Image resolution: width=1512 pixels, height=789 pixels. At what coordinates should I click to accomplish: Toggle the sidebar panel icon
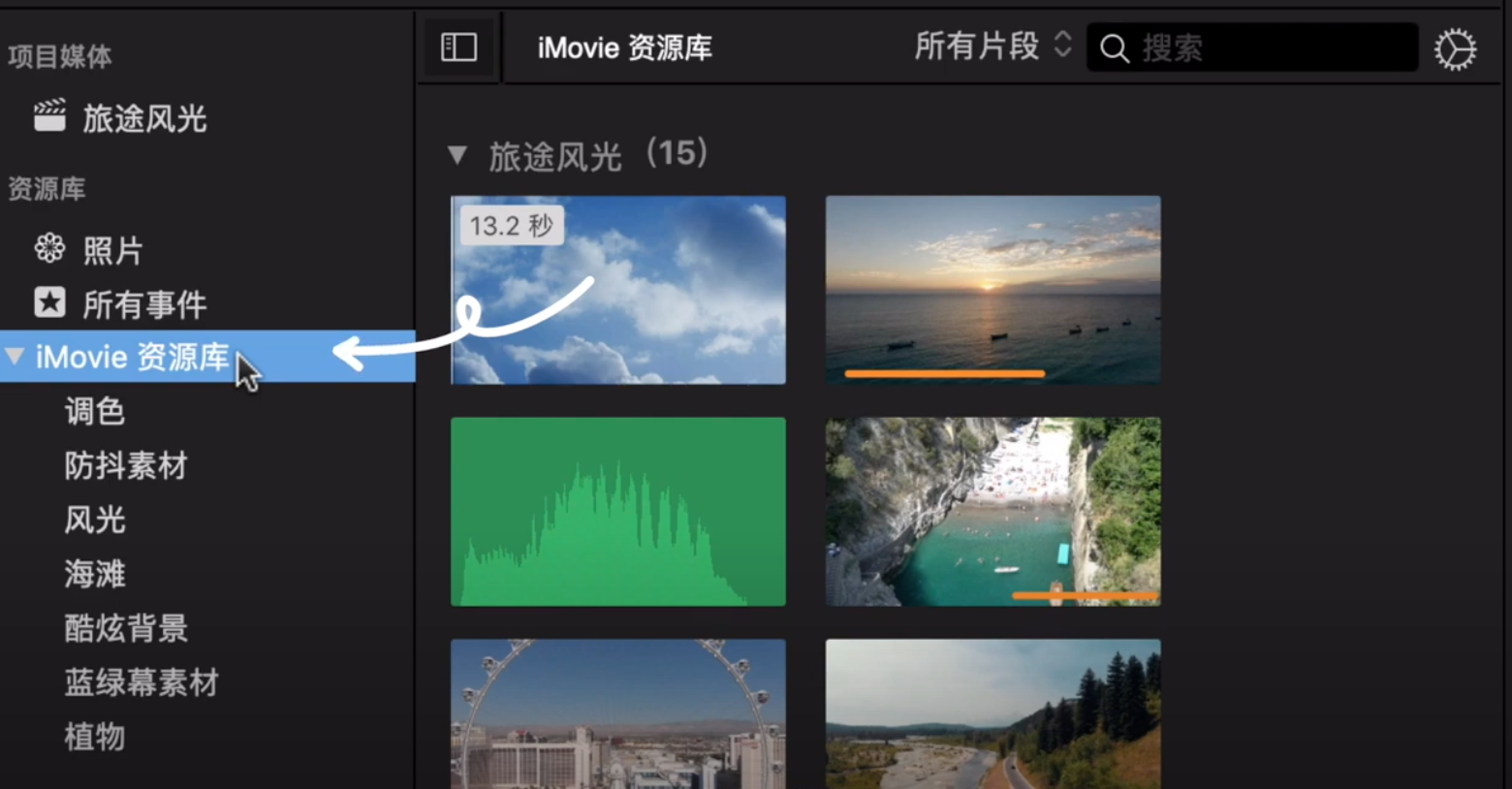(457, 47)
